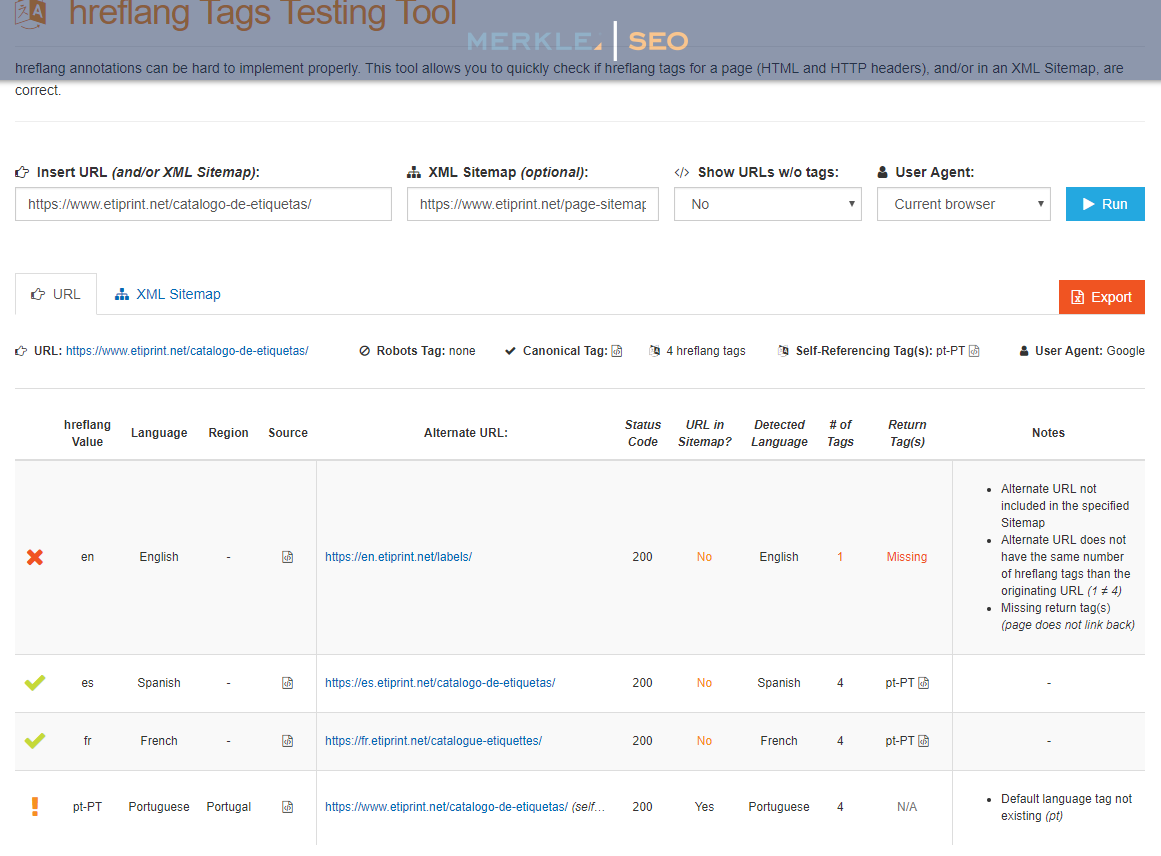1161x856 pixels.
Task: Click the Merkle SEO logo
Action: [578, 41]
